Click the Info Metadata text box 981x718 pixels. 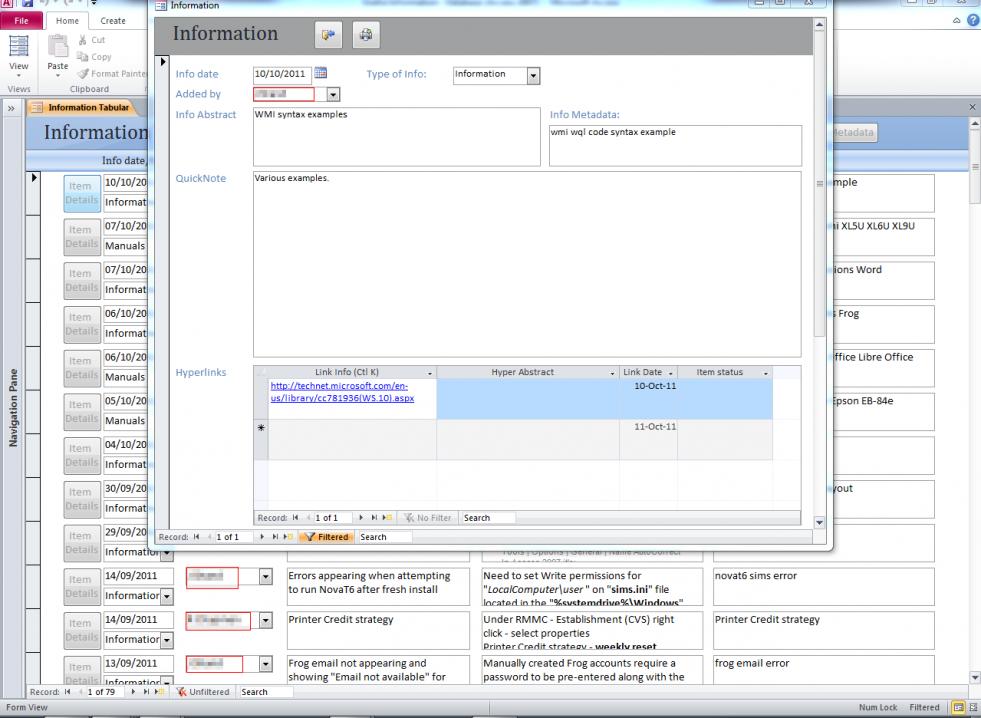(675, 146)
